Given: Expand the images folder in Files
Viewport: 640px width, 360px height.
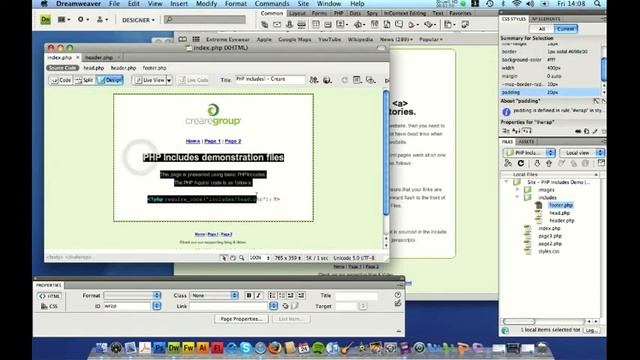Looking at the screenshot, I should pos(517,190).
